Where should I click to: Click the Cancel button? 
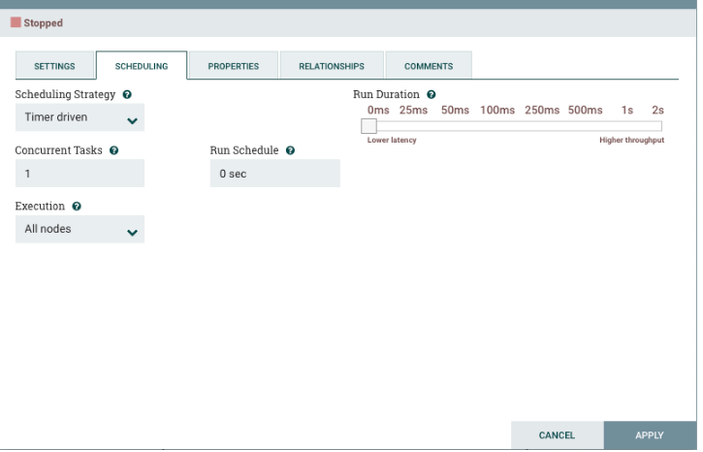click(557, 435)
